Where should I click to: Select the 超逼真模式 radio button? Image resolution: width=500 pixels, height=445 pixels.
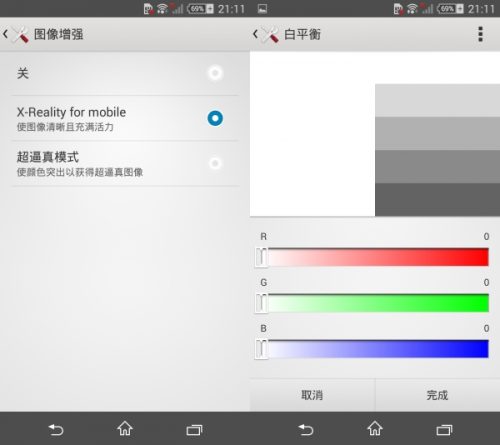pos(215,163)
